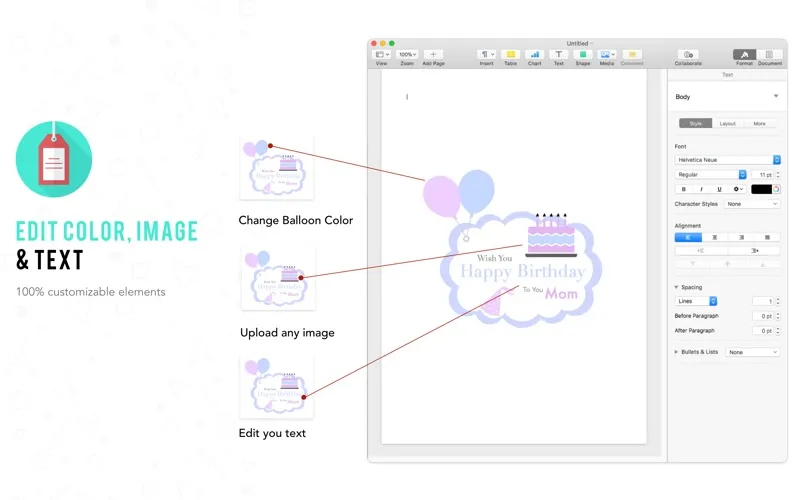Open the Document inspector
The width and height of the screenshot is (800, 500).
coord(769,55)
